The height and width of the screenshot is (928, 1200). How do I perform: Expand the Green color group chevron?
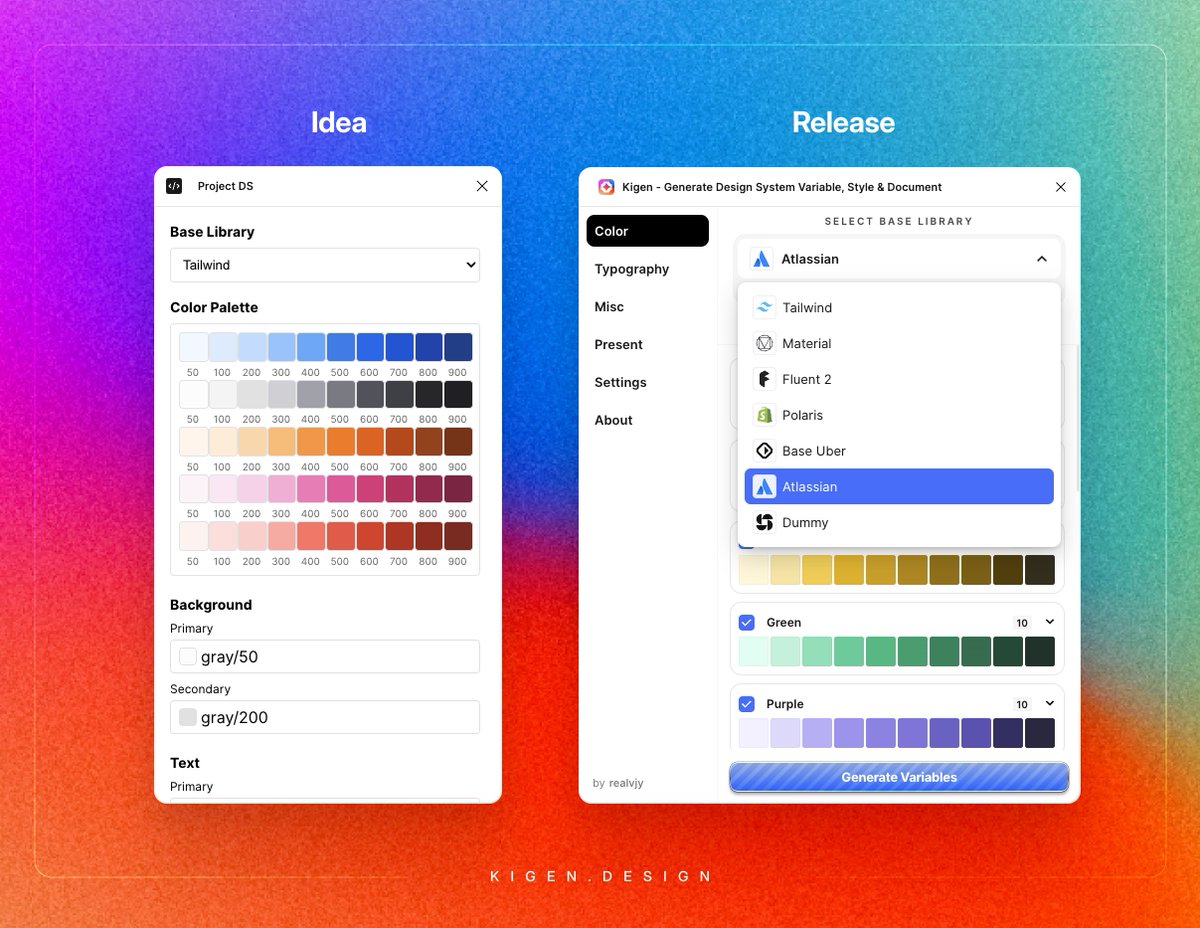coord(1049,622)
